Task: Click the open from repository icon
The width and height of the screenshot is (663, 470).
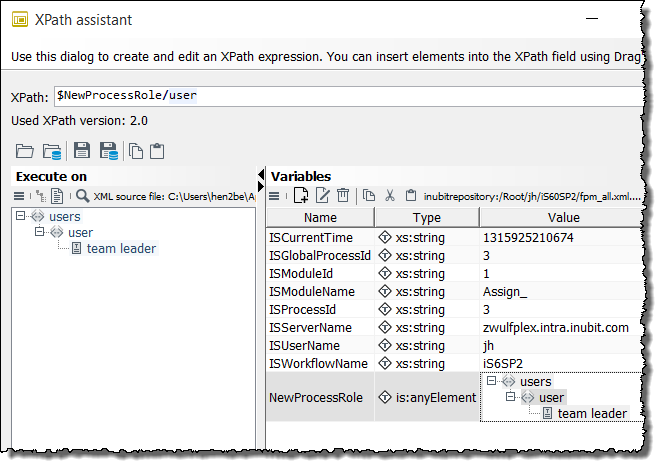Action: [51, 151]
